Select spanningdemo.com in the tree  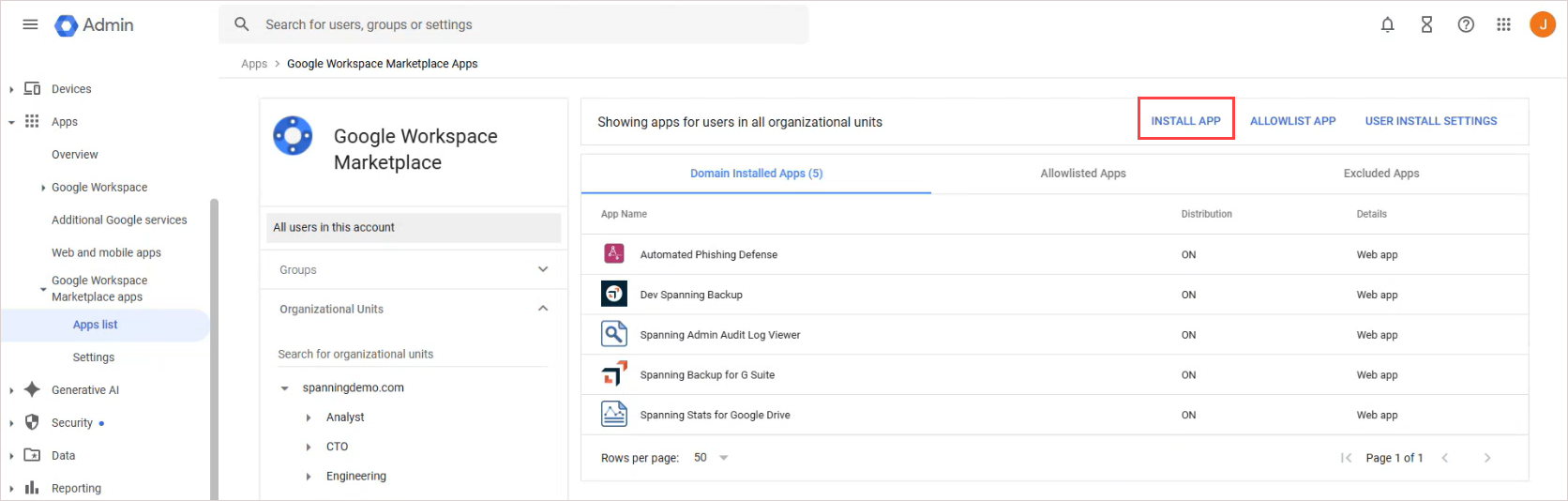tap(354, 387)
